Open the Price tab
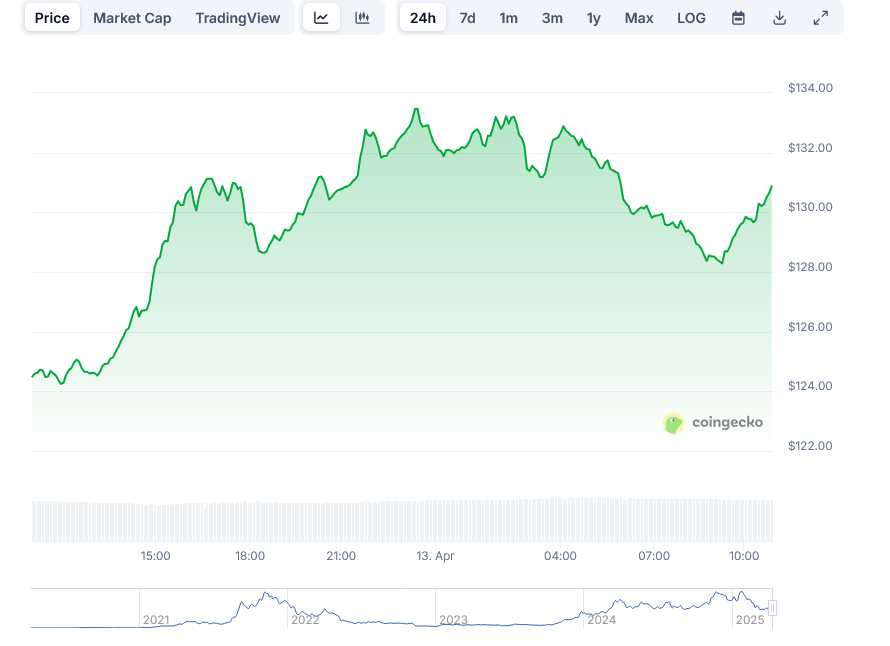 (x=52, y=18)
